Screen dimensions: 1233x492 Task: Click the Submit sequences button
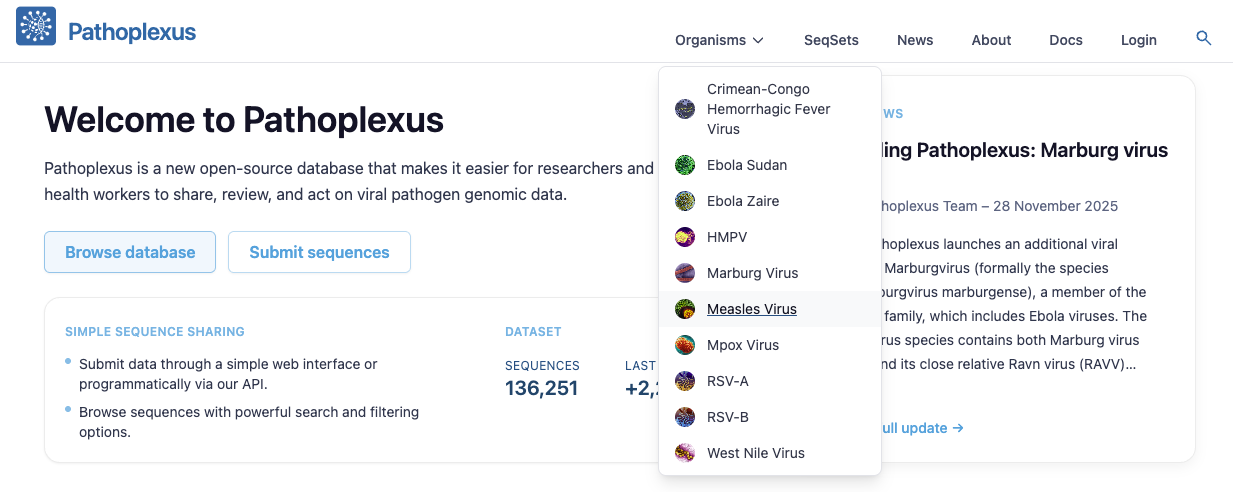(319, 252)
